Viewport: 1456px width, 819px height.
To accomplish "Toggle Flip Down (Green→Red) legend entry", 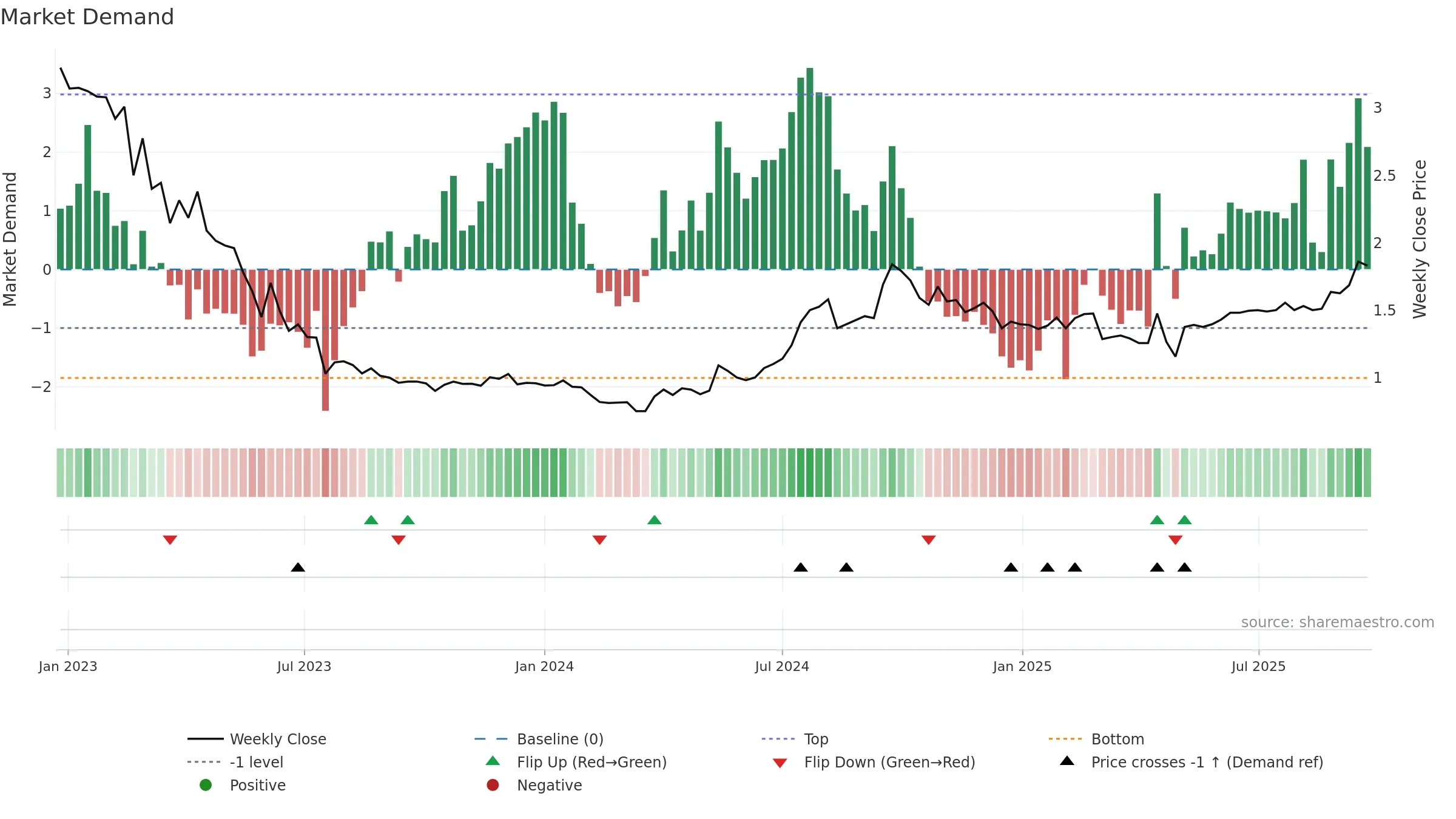I will pyautogui.click(x=874, y=762).
